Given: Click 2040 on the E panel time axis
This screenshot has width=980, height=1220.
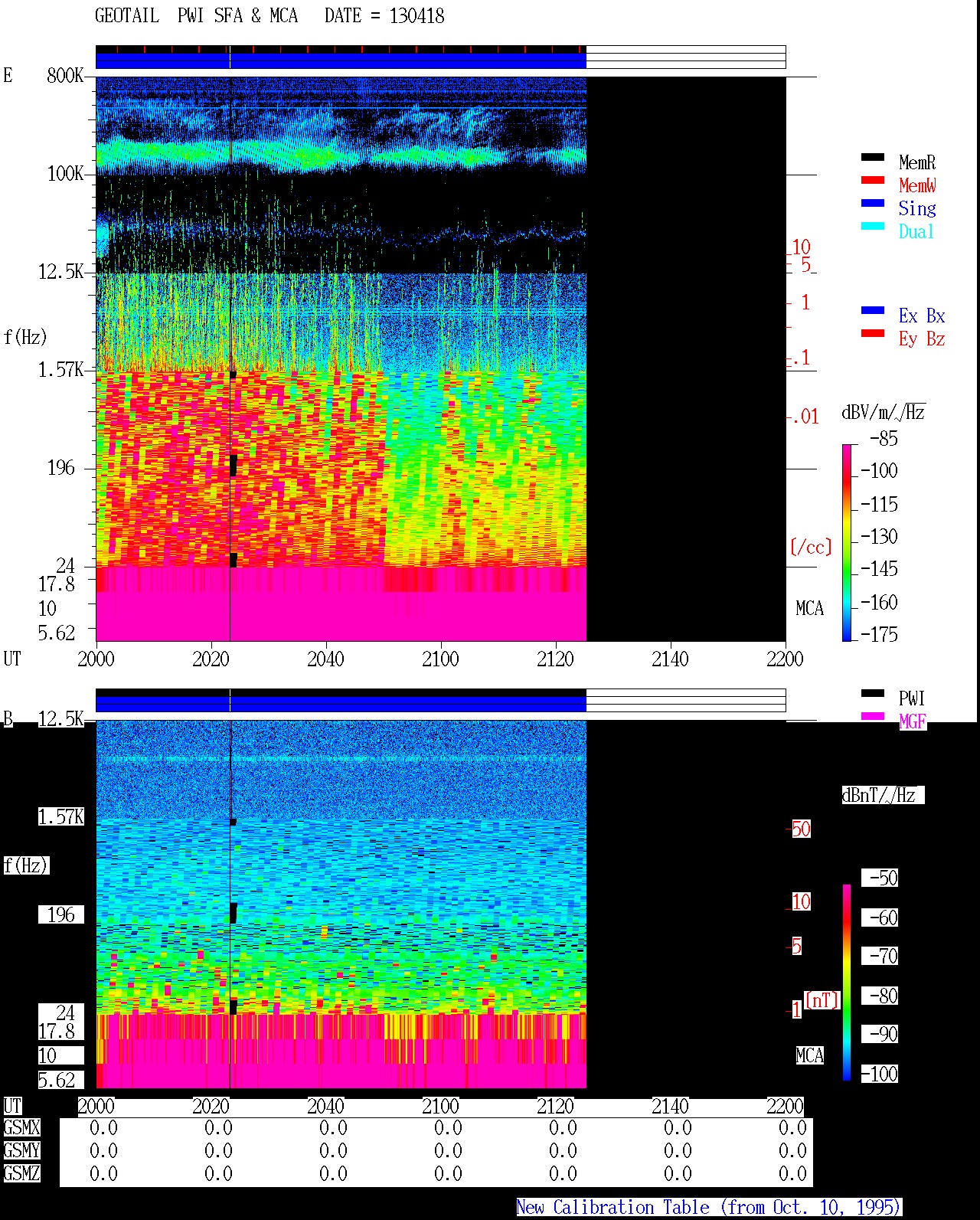Looking at the screenshot, I should [325, 659].
